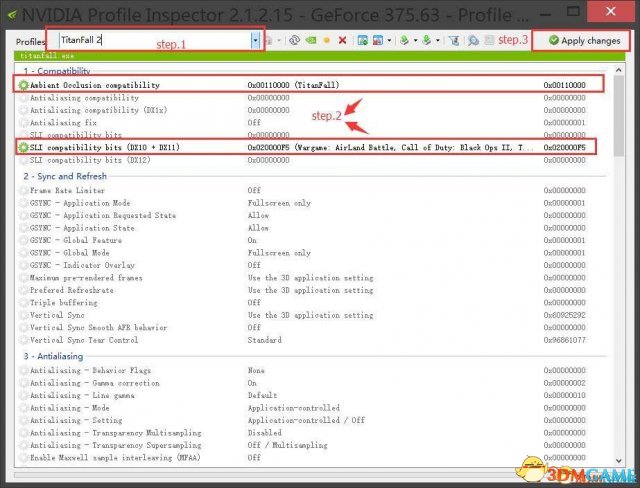Select 'Antialiasing - Mode' setting row
640x488 pixels.
[x=313, y=408]
